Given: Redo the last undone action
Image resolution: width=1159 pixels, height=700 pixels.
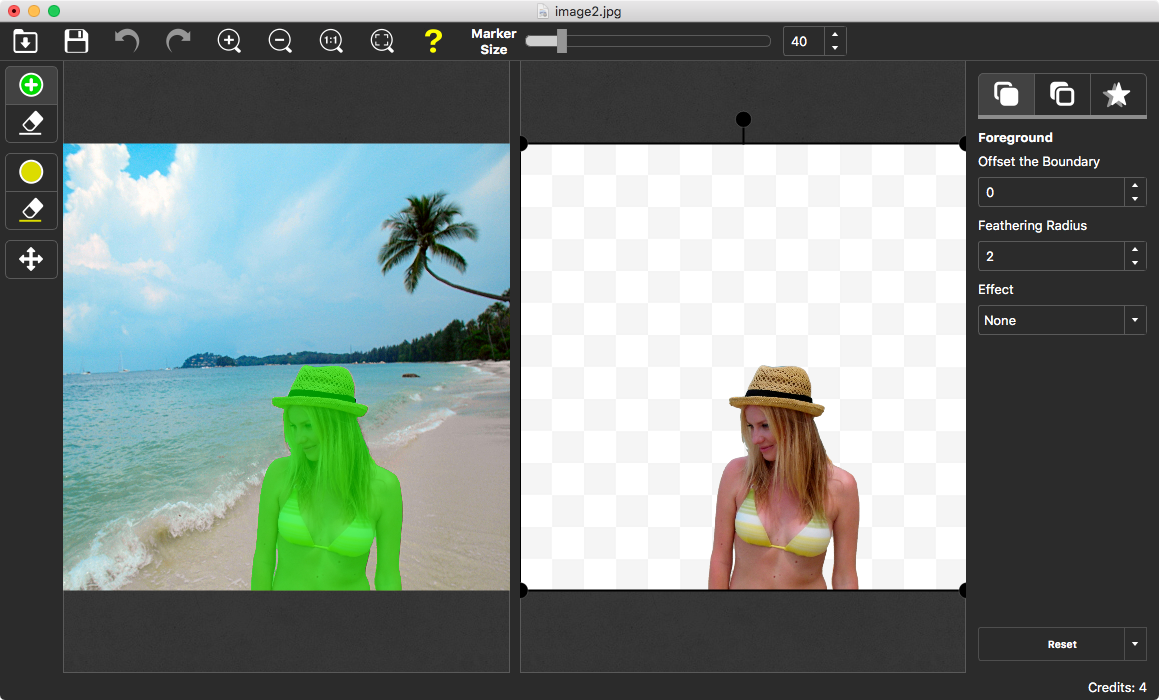Looking at the screenshot, I should 178,41.
